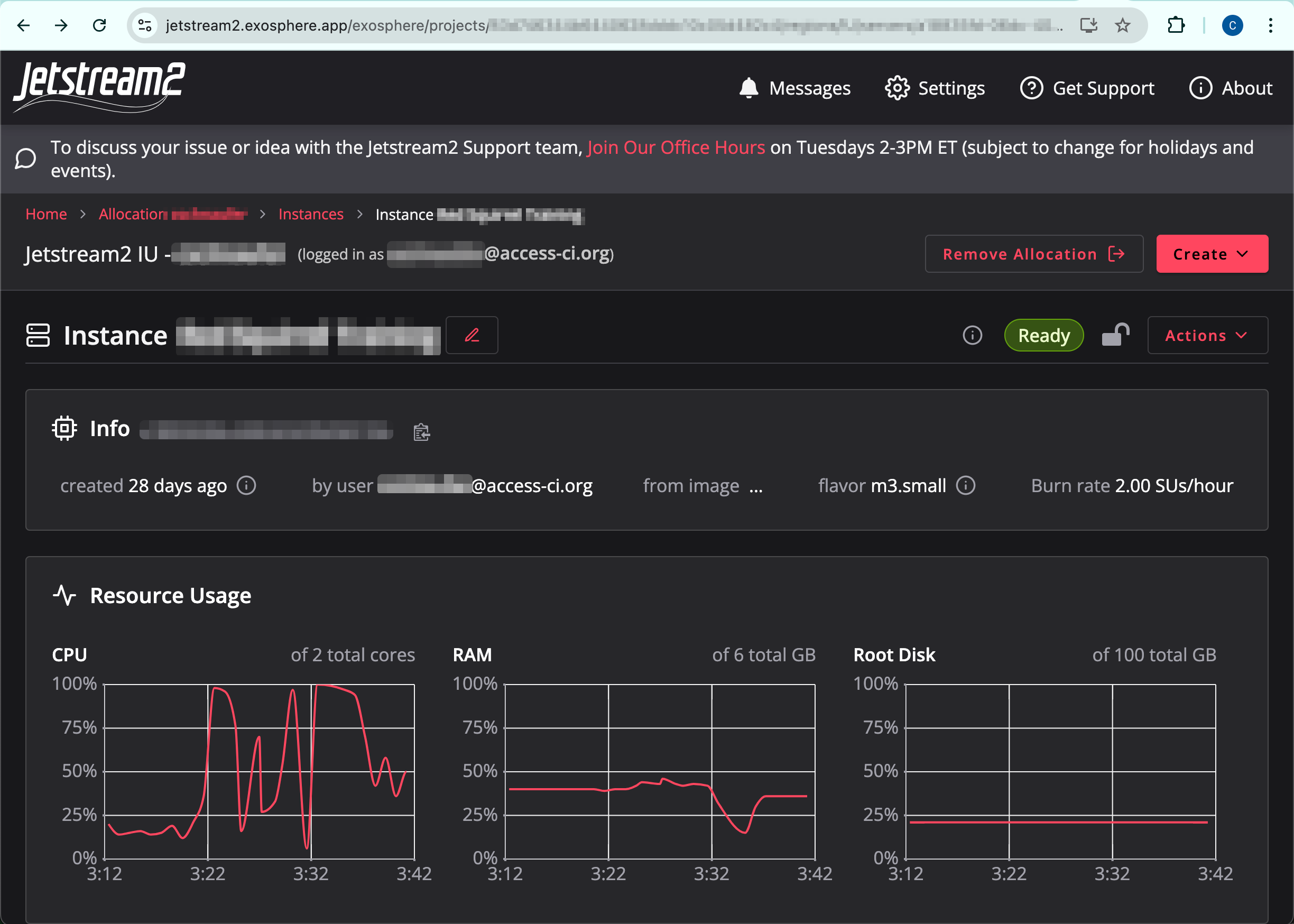Open the Actions dropdown
The height and width of the screenshot is (924, 1294).
pos(1207,335)
